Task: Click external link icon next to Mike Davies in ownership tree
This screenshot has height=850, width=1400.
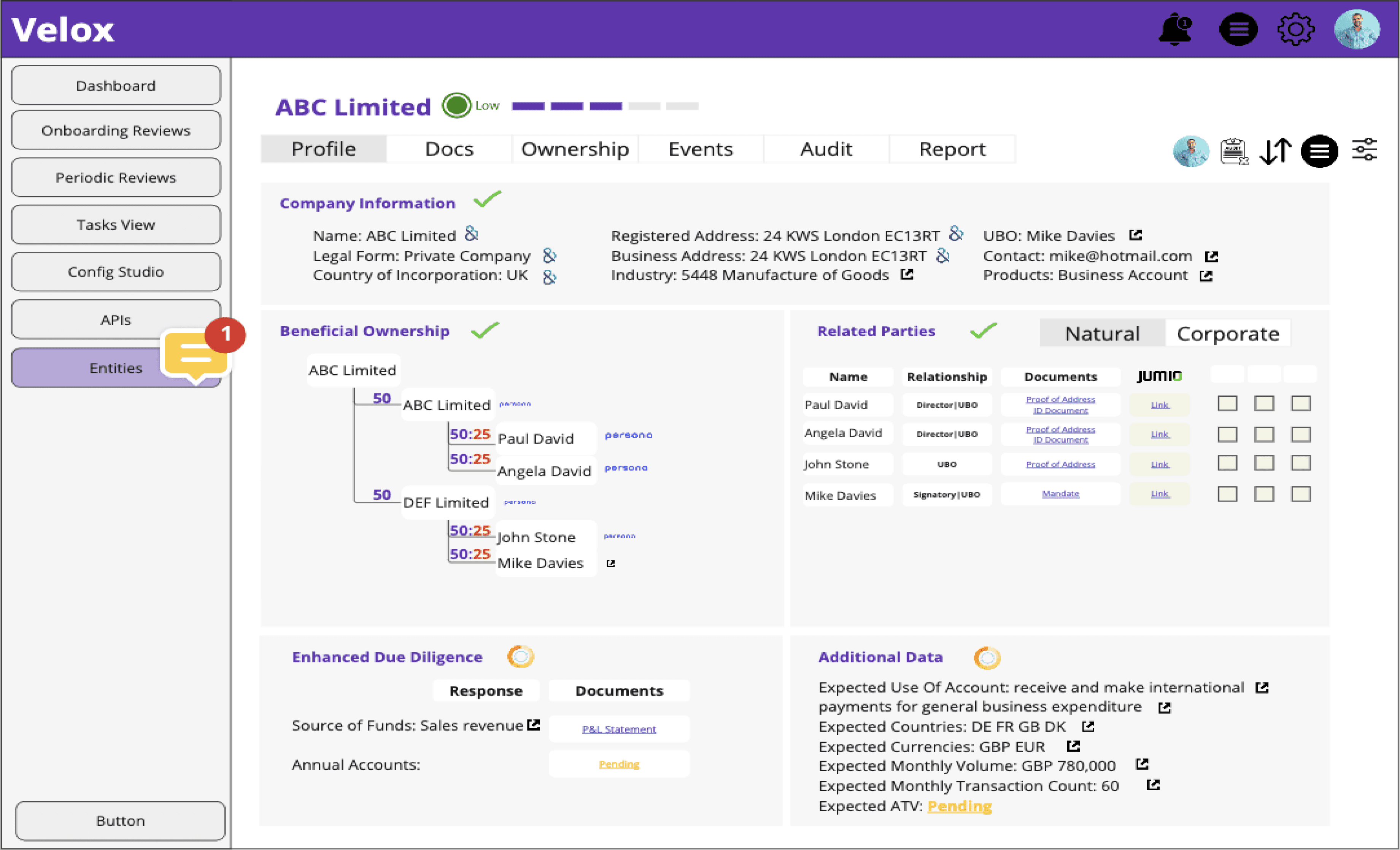Action: click(x=610, y=564)
